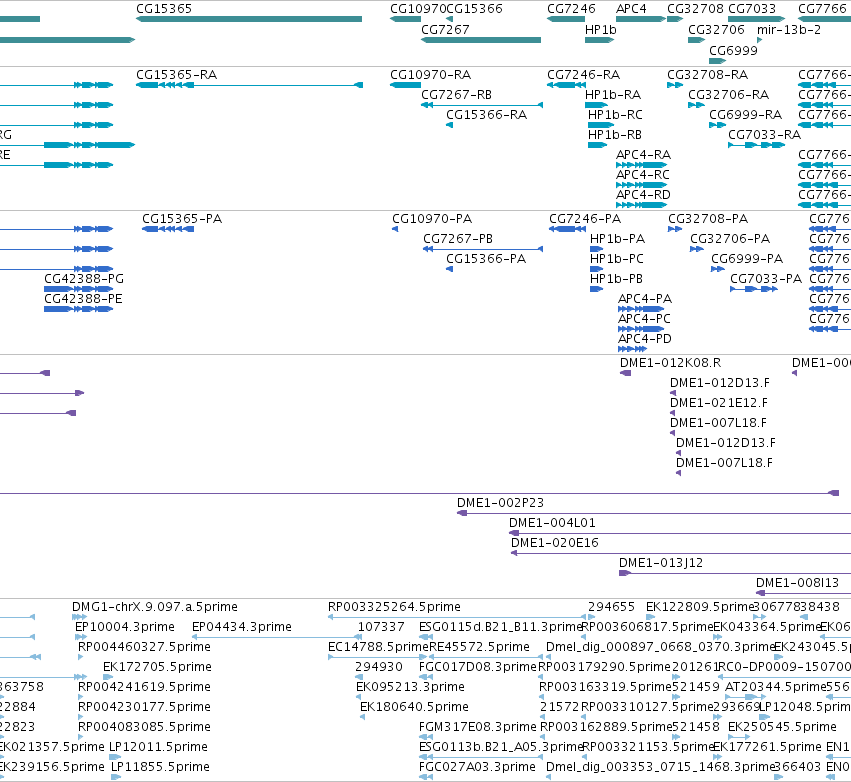Click the CG7246-RA transcript label

pos(583,75)
